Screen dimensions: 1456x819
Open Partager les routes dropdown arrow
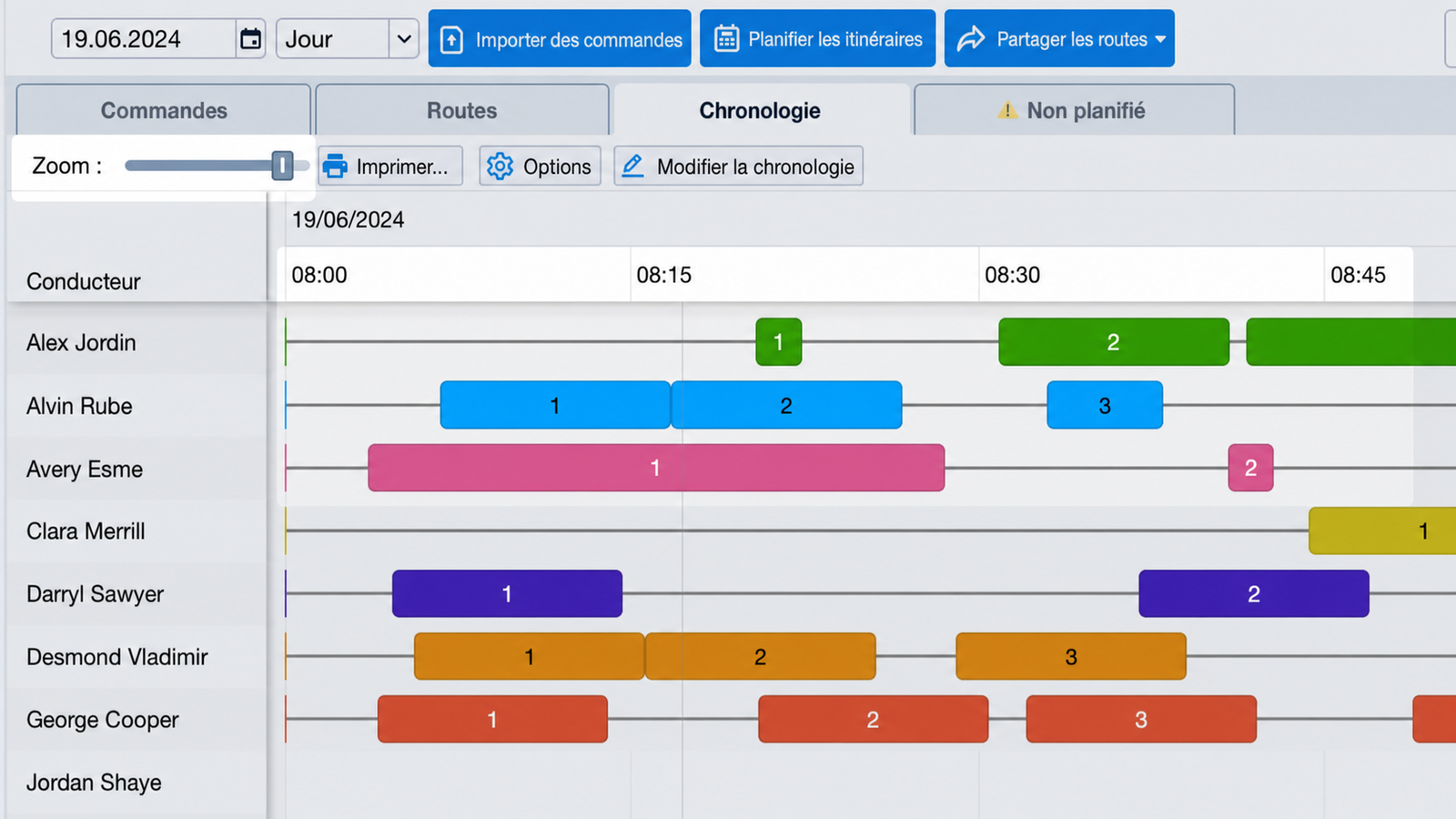click(1160, 39)
